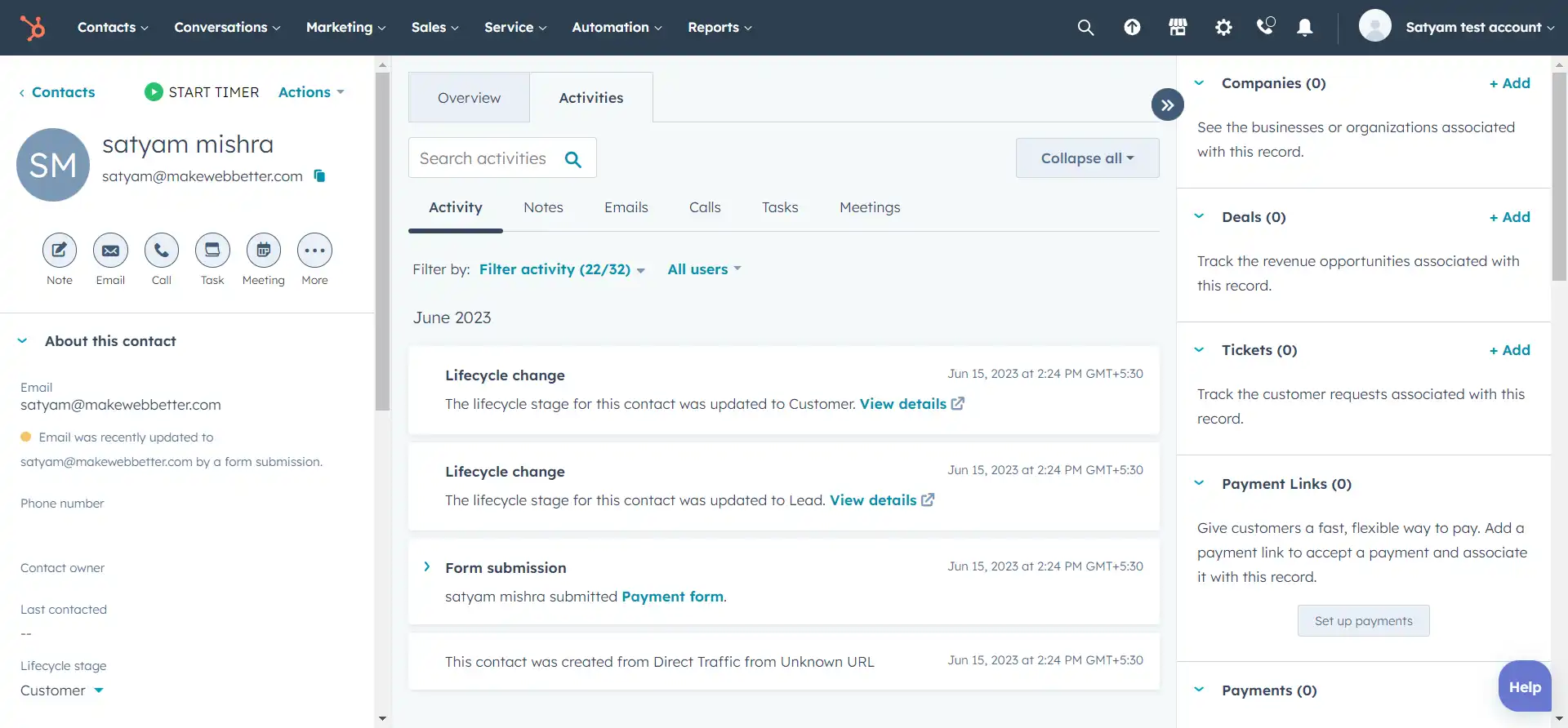Image resolution: width=1568 pixels, height=728 pixels.
Task: Switch to the Overview tab
Action: click(469, 98)
